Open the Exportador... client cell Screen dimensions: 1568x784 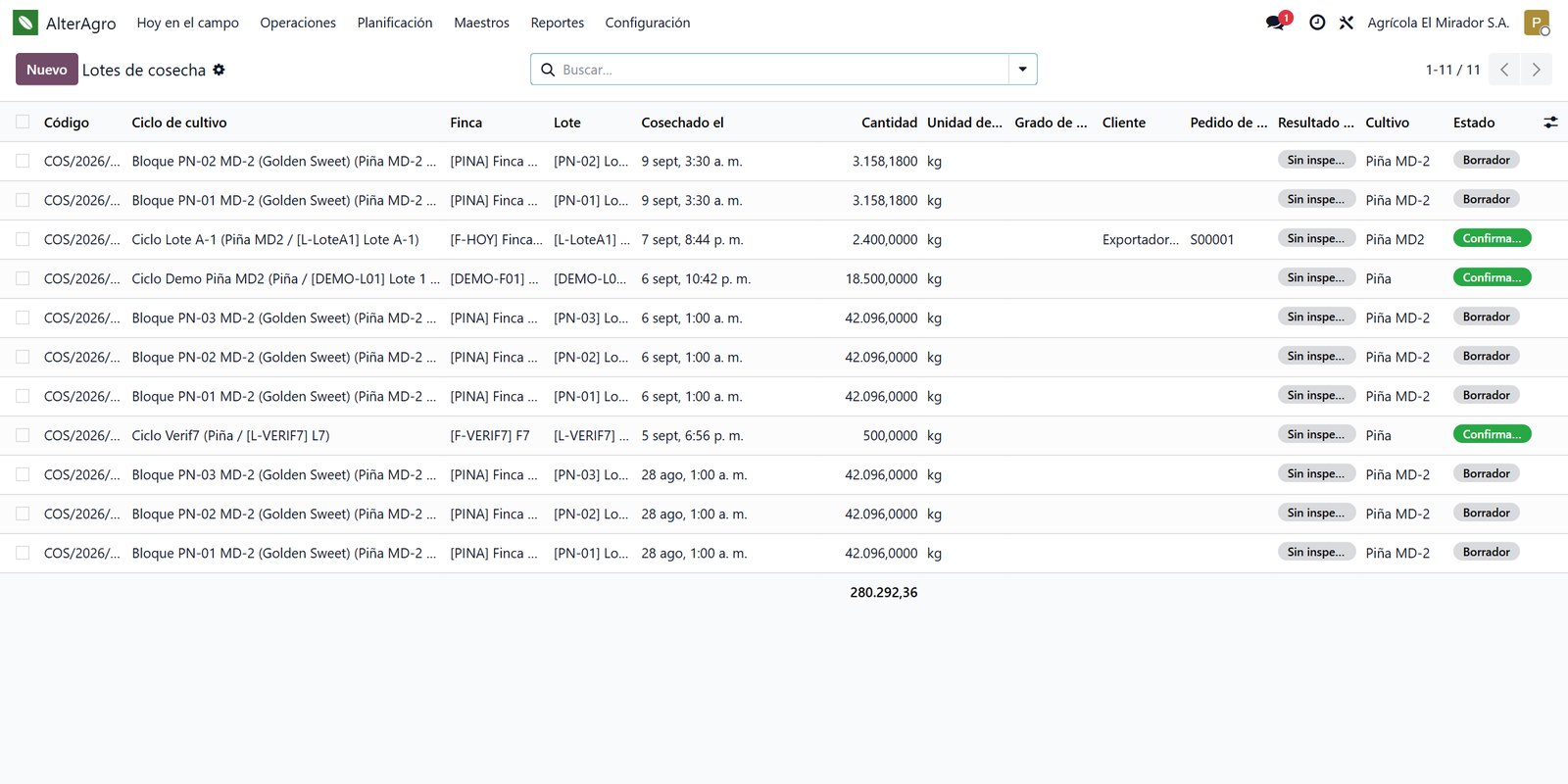coord(1141,239)
